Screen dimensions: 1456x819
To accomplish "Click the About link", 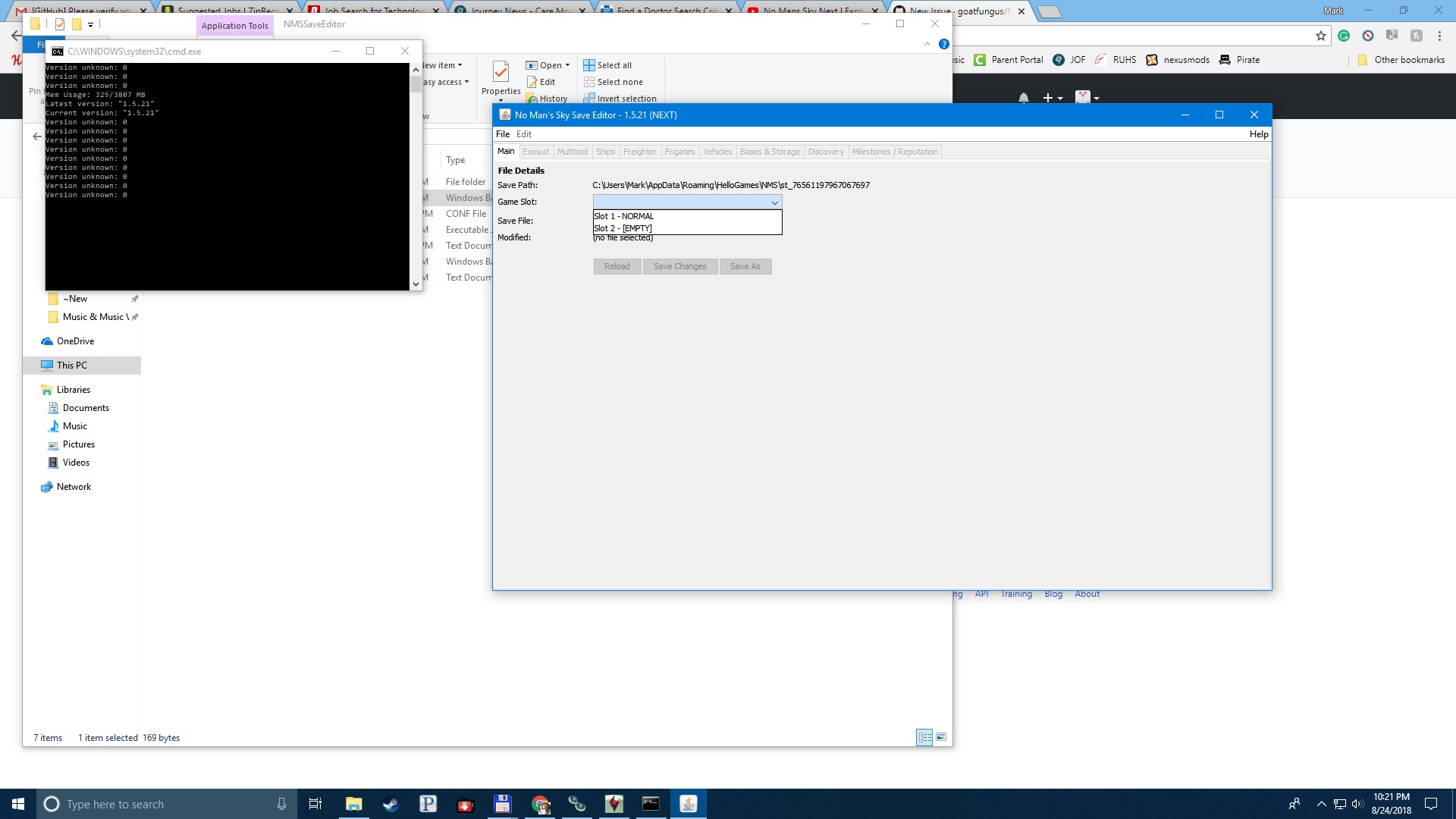I will pyautogui.click(x=1086, y=593).
